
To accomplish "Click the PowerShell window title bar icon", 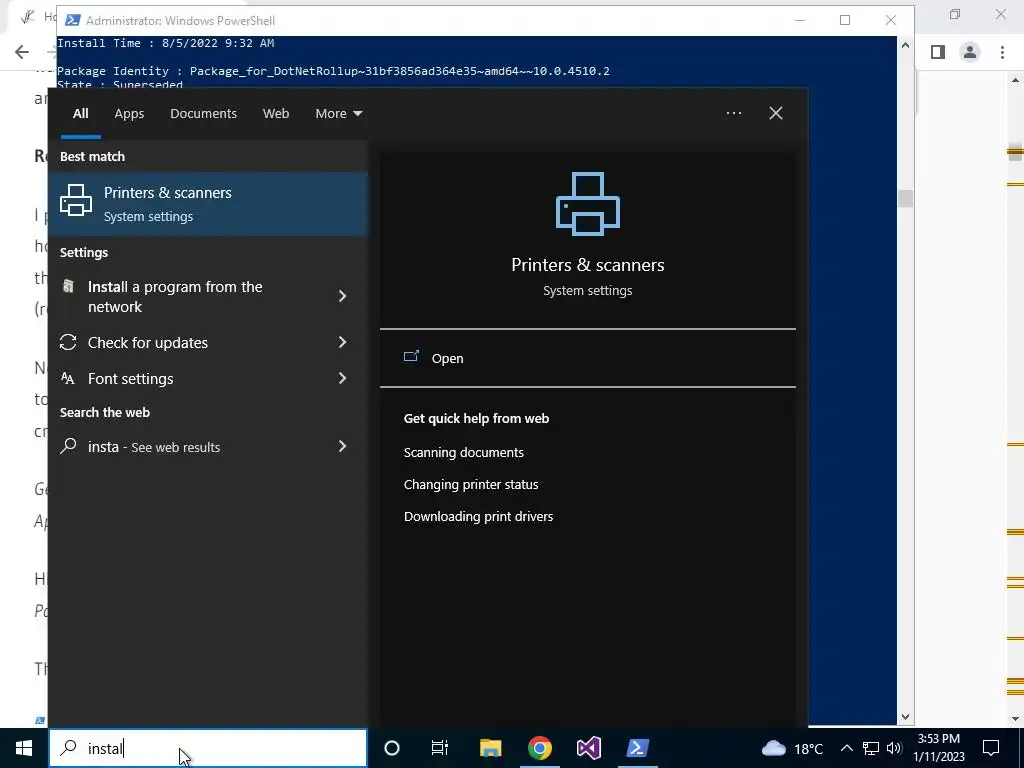I will pos(73,20).
